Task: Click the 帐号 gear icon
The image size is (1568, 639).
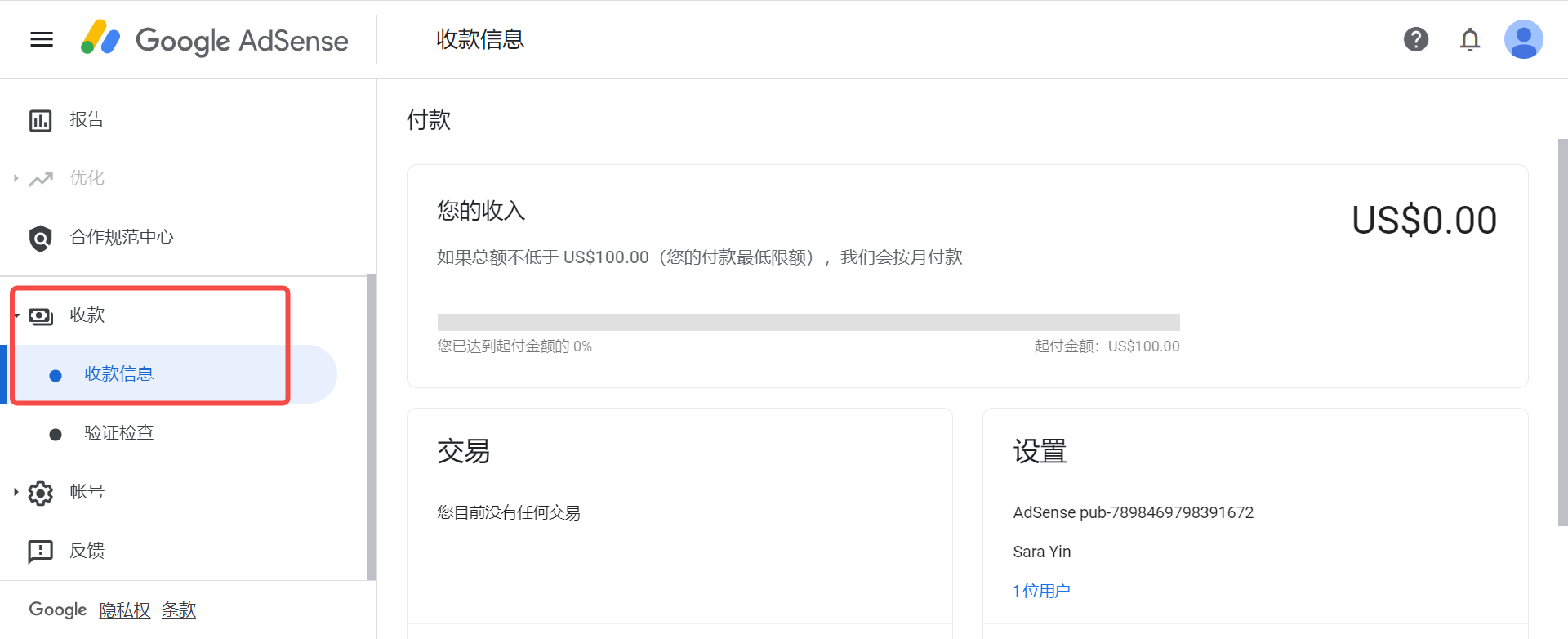Action: point(40,493)
